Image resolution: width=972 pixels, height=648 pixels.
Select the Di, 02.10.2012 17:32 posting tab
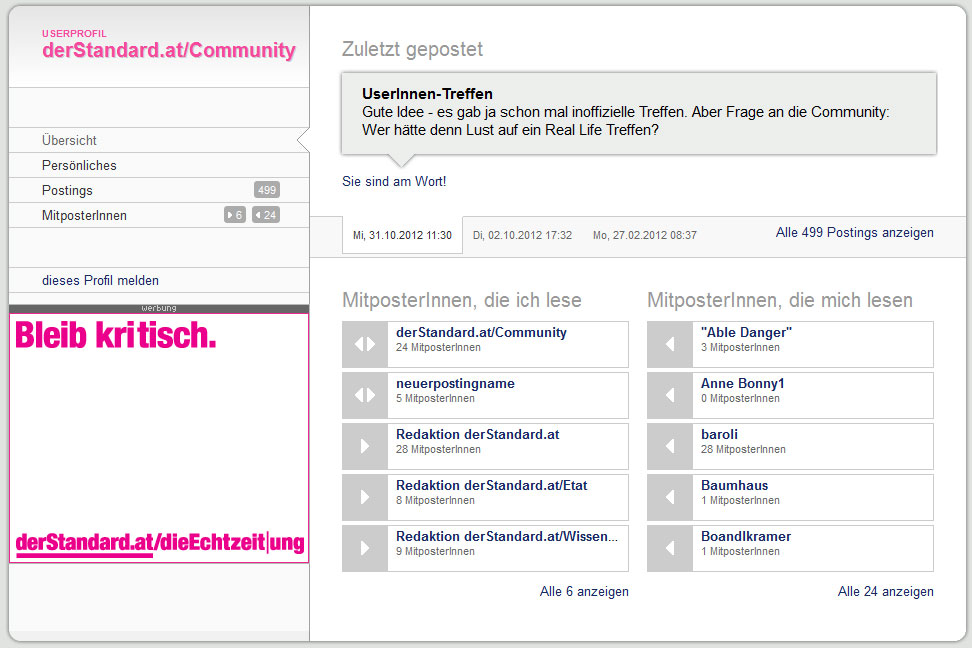tap(522, 235)
